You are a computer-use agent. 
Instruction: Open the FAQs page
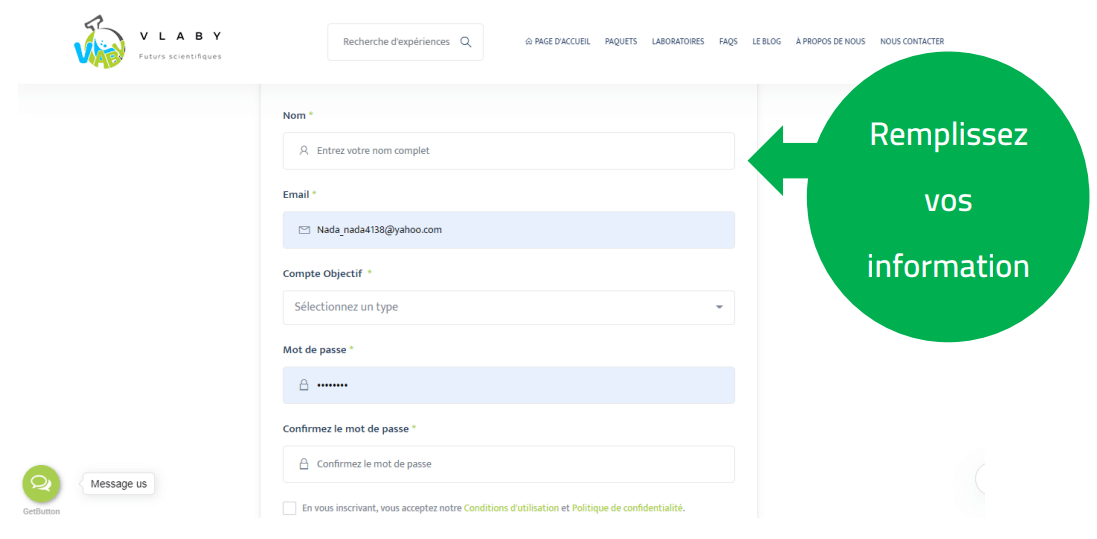pos(728,42)
